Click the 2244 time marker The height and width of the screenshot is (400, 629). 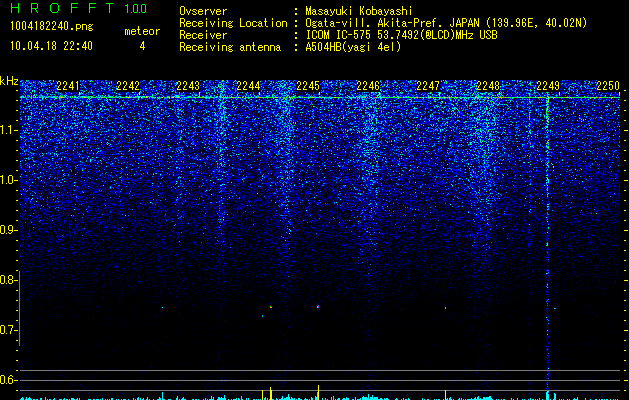coord(248,85)
